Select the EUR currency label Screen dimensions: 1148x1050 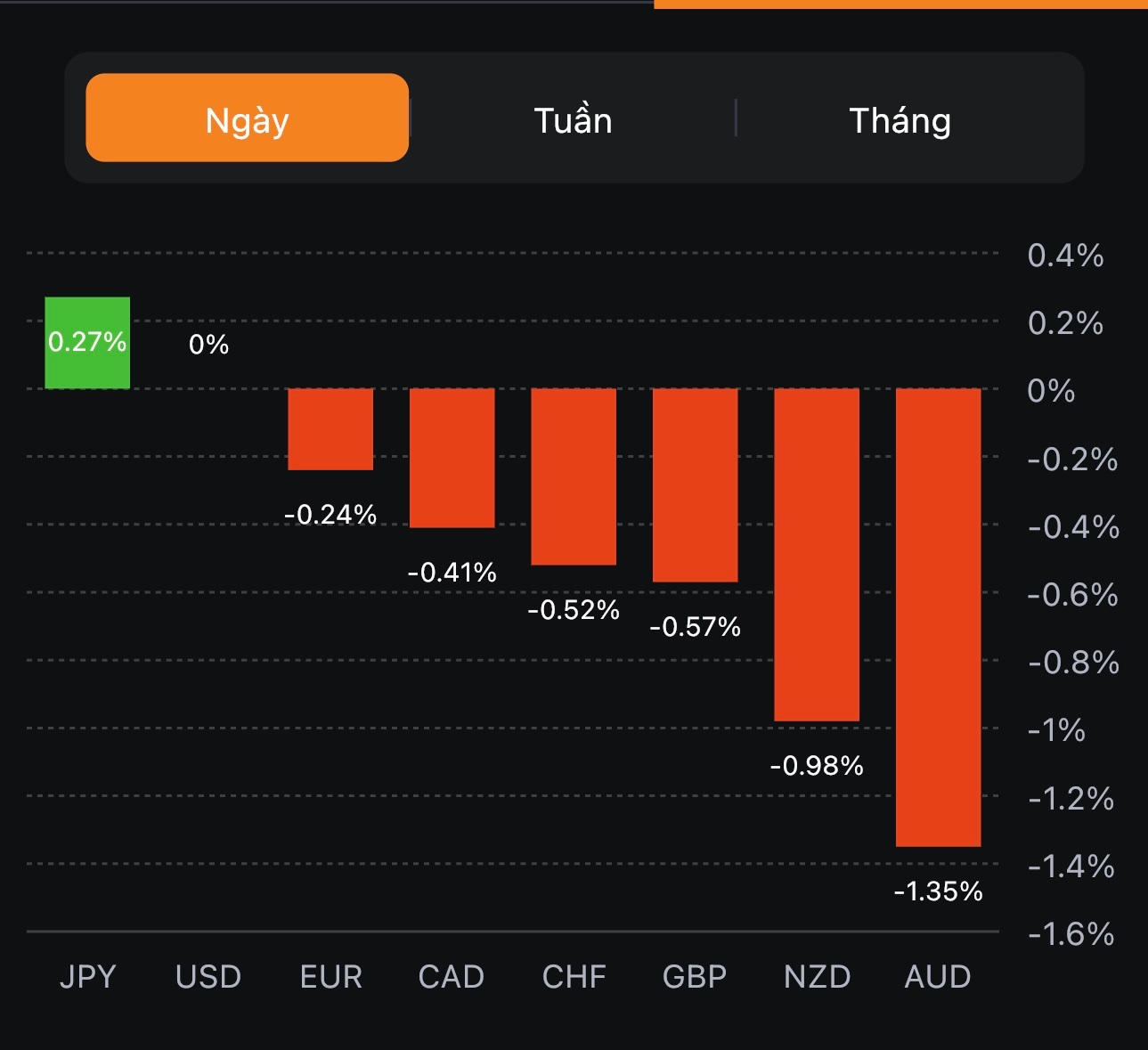pos(330,977)
